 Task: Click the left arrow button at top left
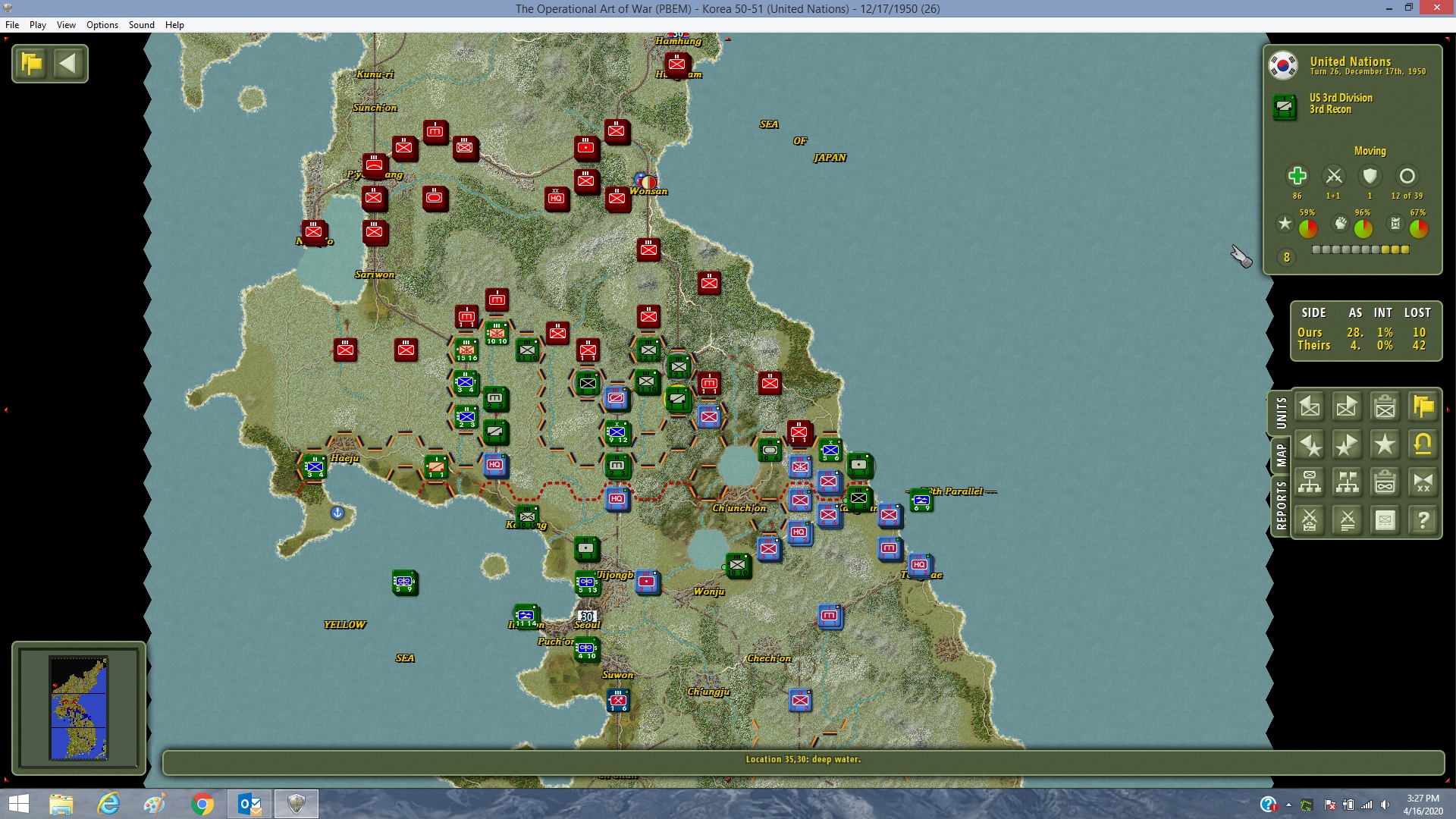pyautogui.click(x=68, y=63)
